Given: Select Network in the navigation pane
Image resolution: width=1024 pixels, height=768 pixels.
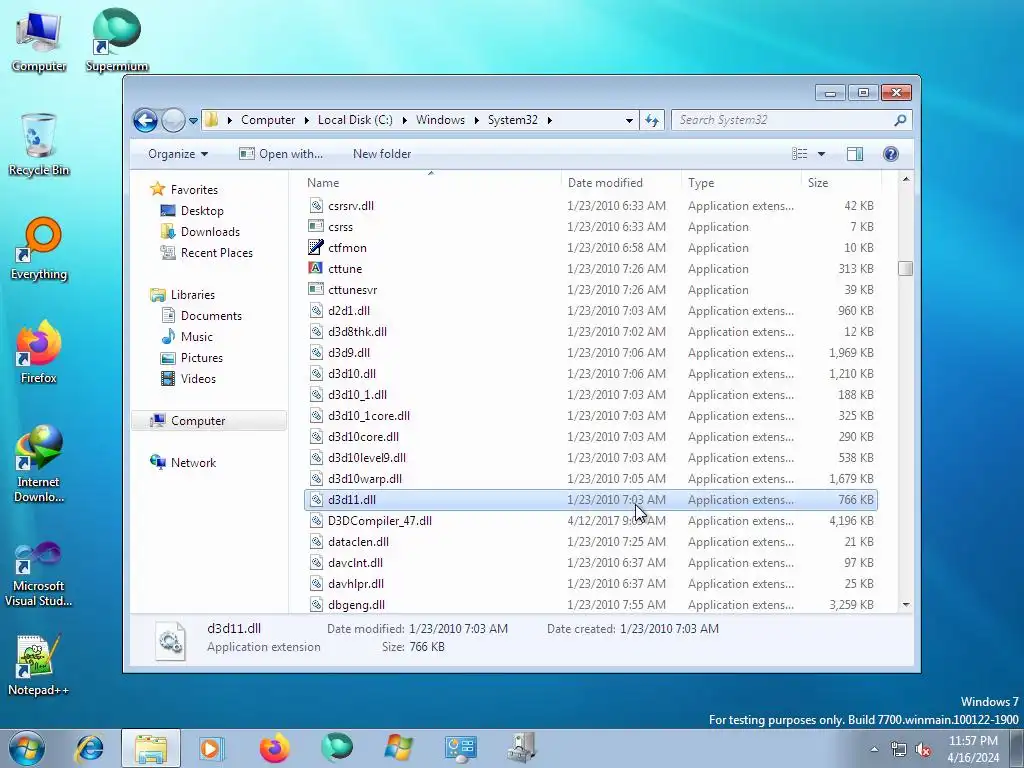Looking at the screenshot, I should click(183, 462).
